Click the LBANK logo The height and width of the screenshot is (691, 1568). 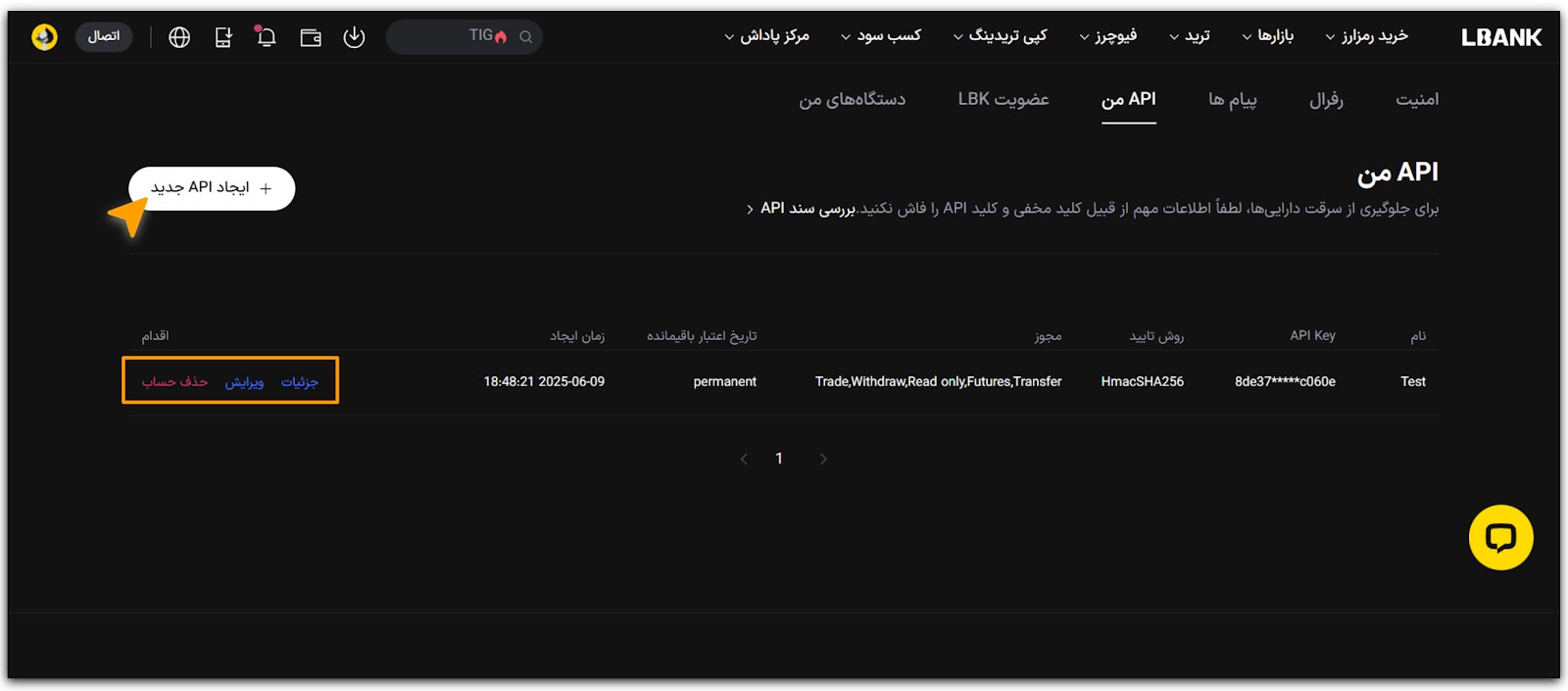[1500, 37]
